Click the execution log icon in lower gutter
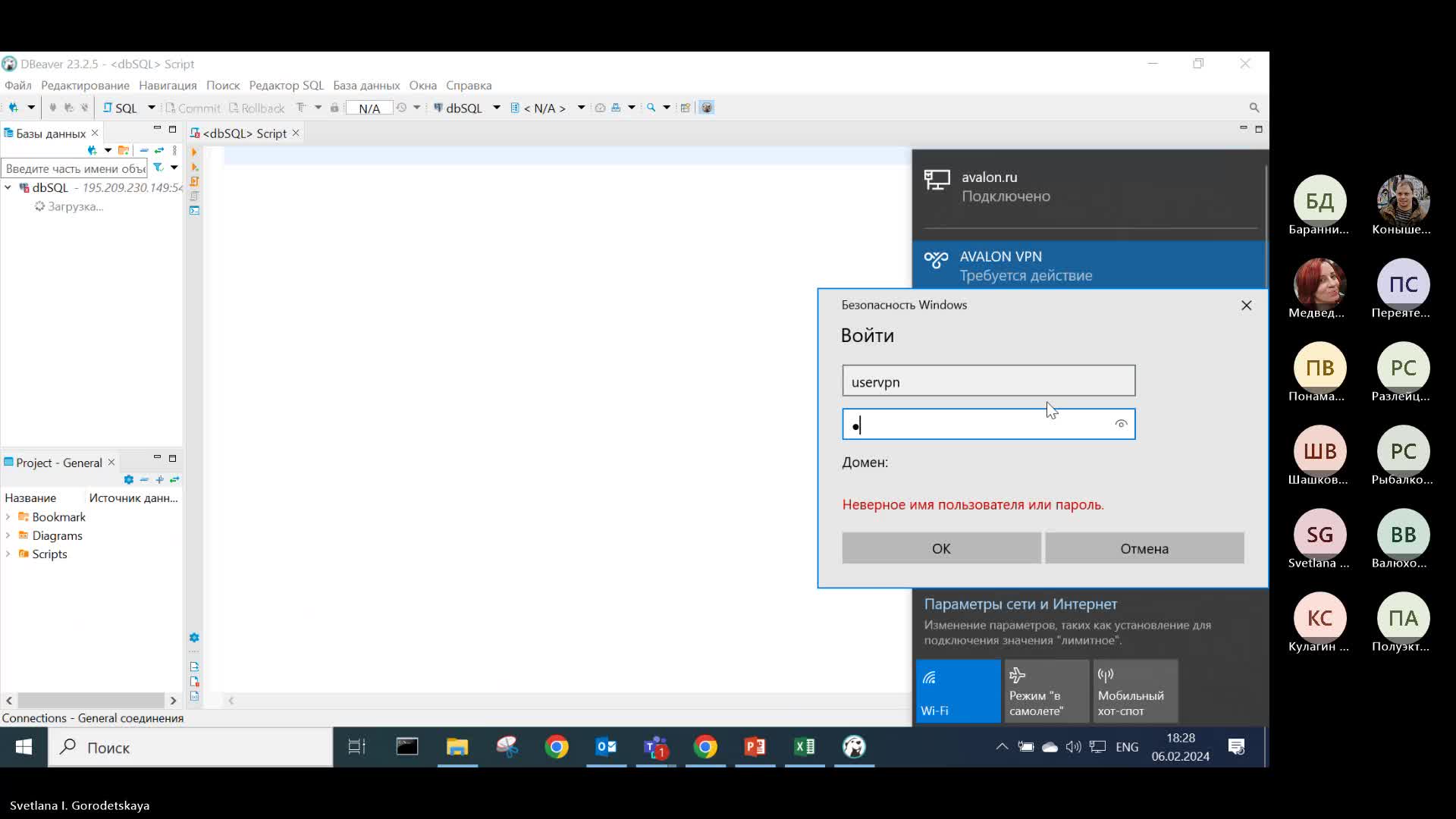 [x=194, y=681]
